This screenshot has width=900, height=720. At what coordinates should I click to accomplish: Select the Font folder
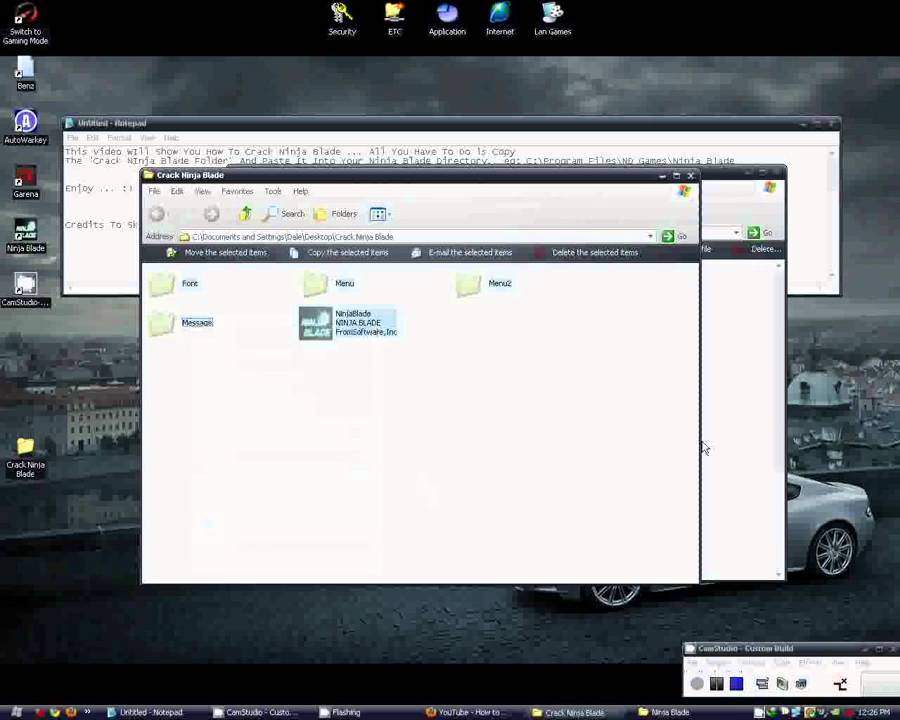tap(173, 284)
